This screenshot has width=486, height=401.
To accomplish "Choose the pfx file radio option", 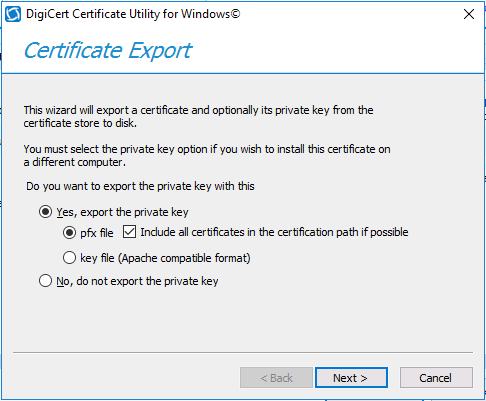I will pyautogui.click(x=69, y=232).
